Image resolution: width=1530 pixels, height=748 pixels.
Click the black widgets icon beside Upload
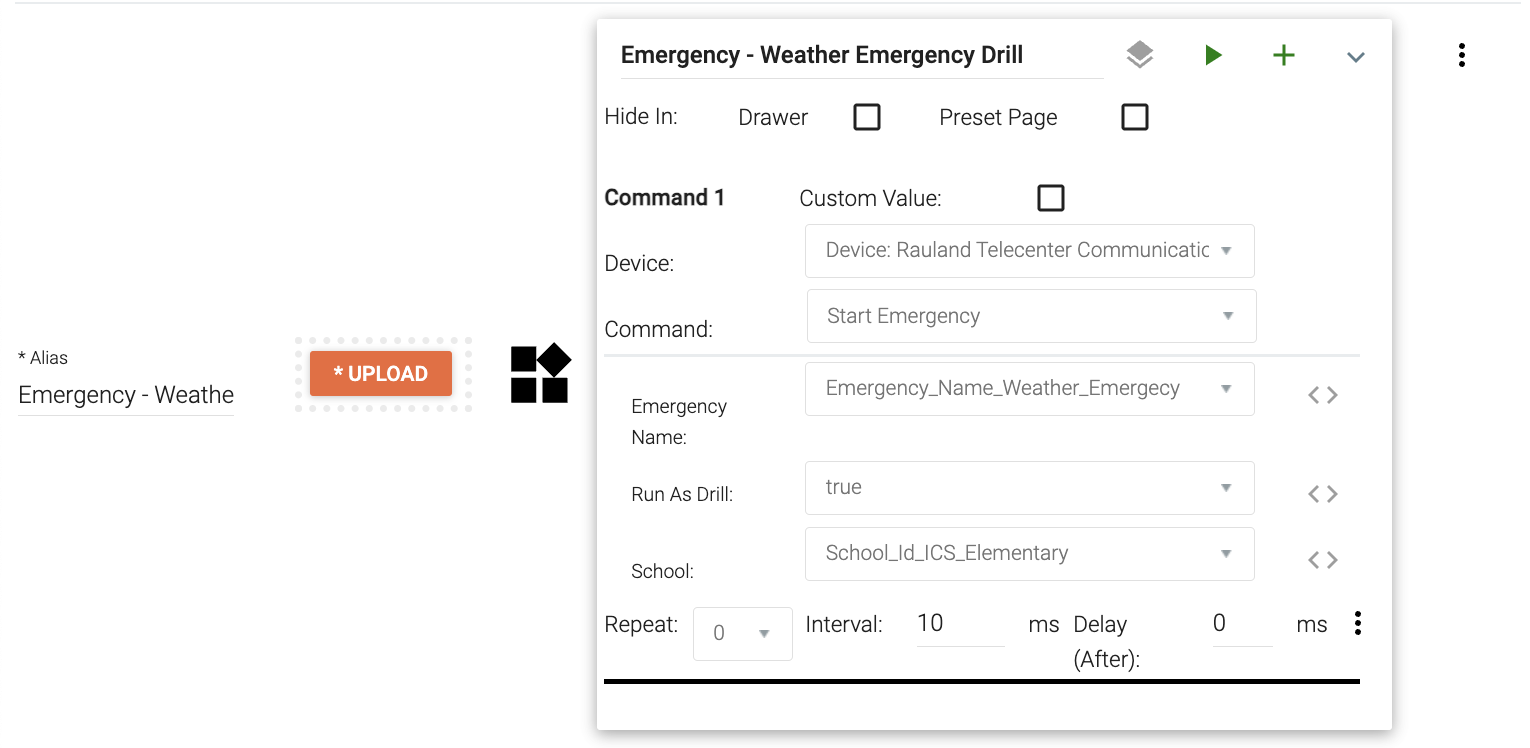pyautogui.click(x=541, y=374)
